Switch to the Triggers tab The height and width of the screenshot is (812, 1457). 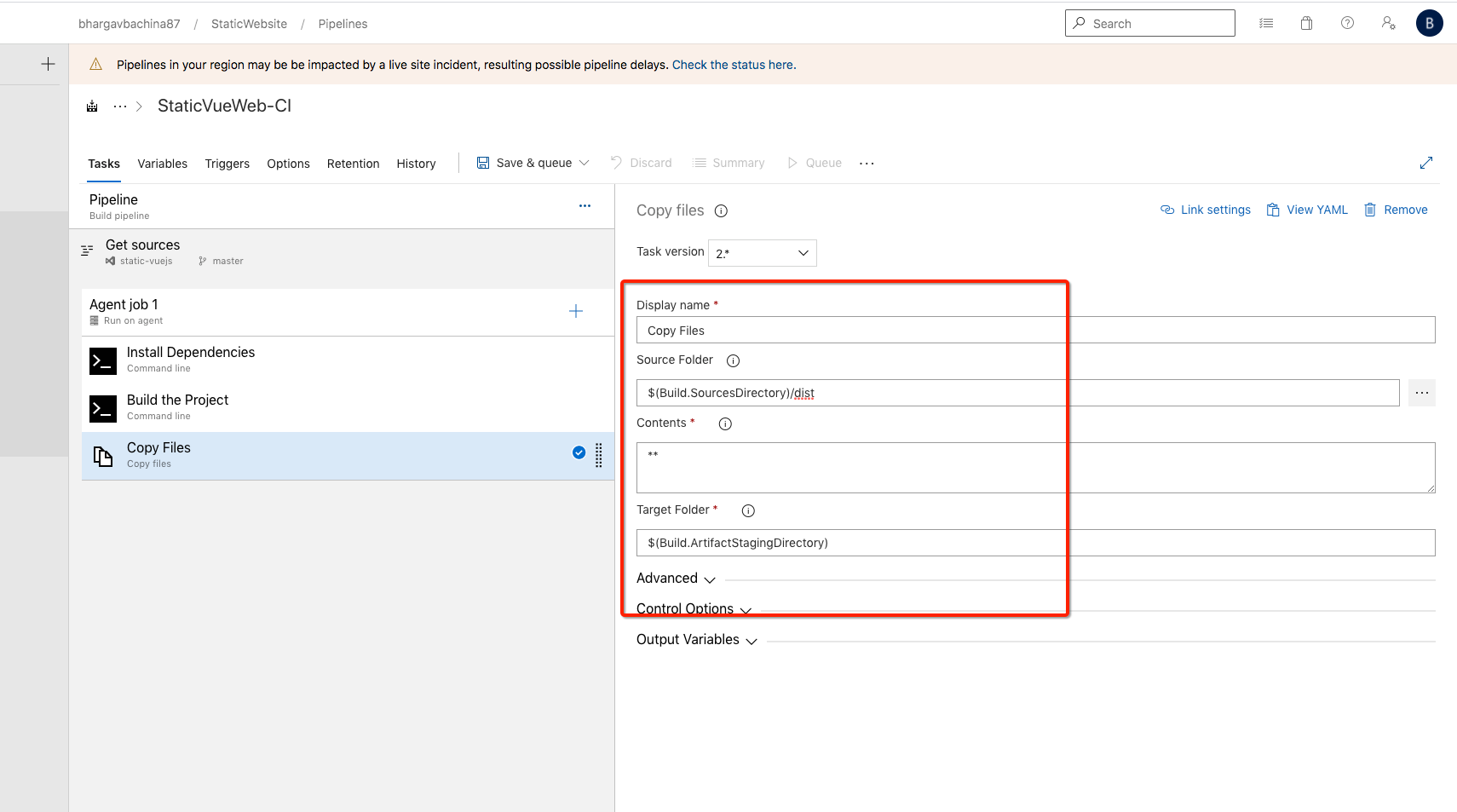coord(227,164)
